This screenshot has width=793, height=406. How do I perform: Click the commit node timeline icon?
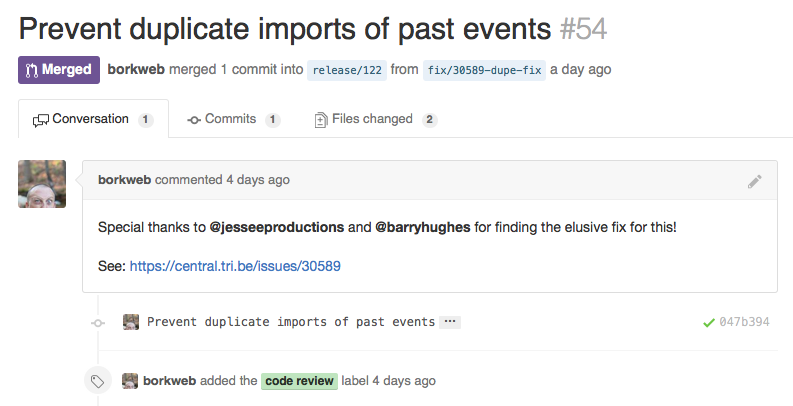click(x=97, y=323)
